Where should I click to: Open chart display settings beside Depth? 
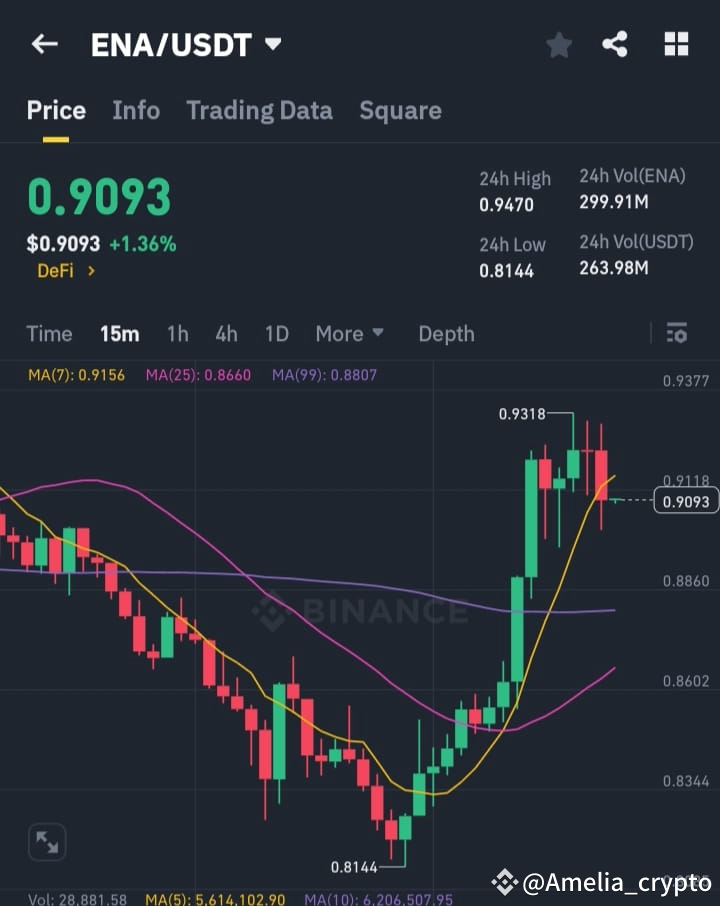coord(677,333)
